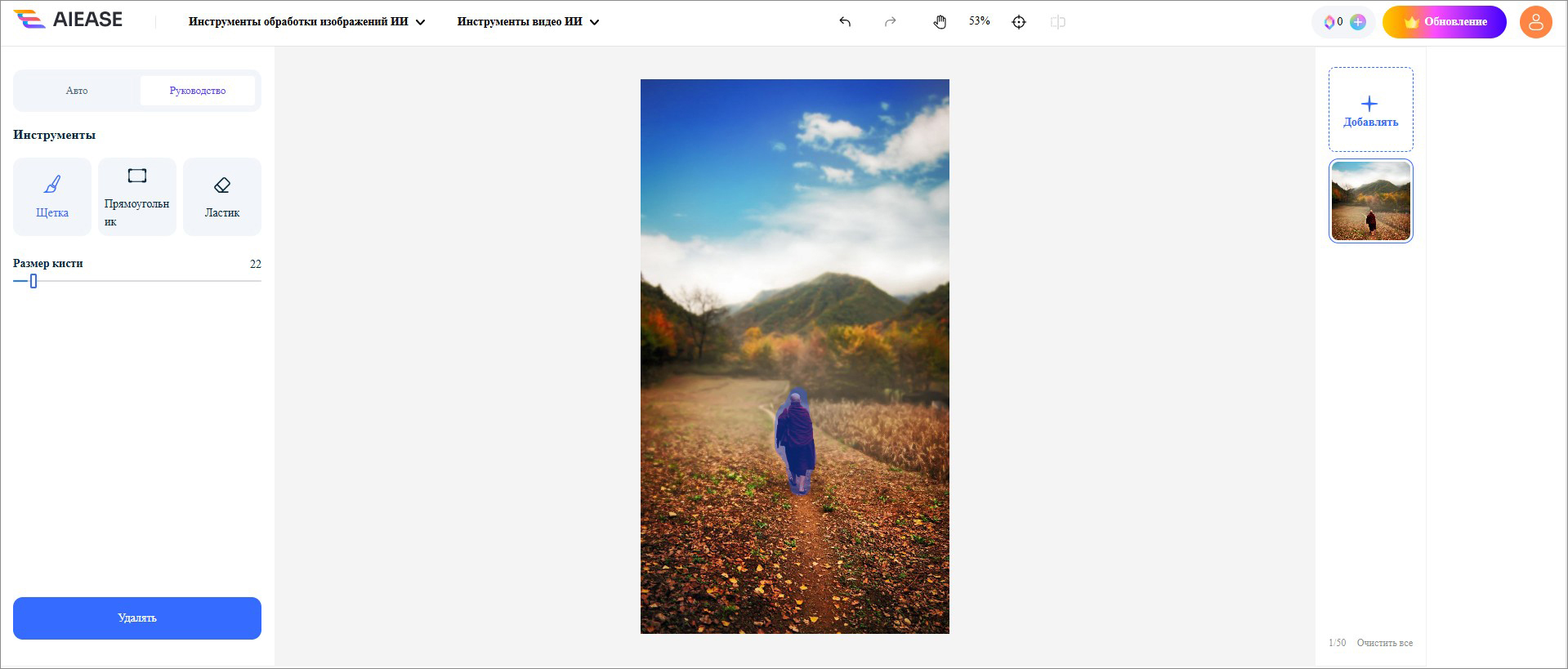
Task: Click the masked person in the canvas
Action: [x=795, y=441]
